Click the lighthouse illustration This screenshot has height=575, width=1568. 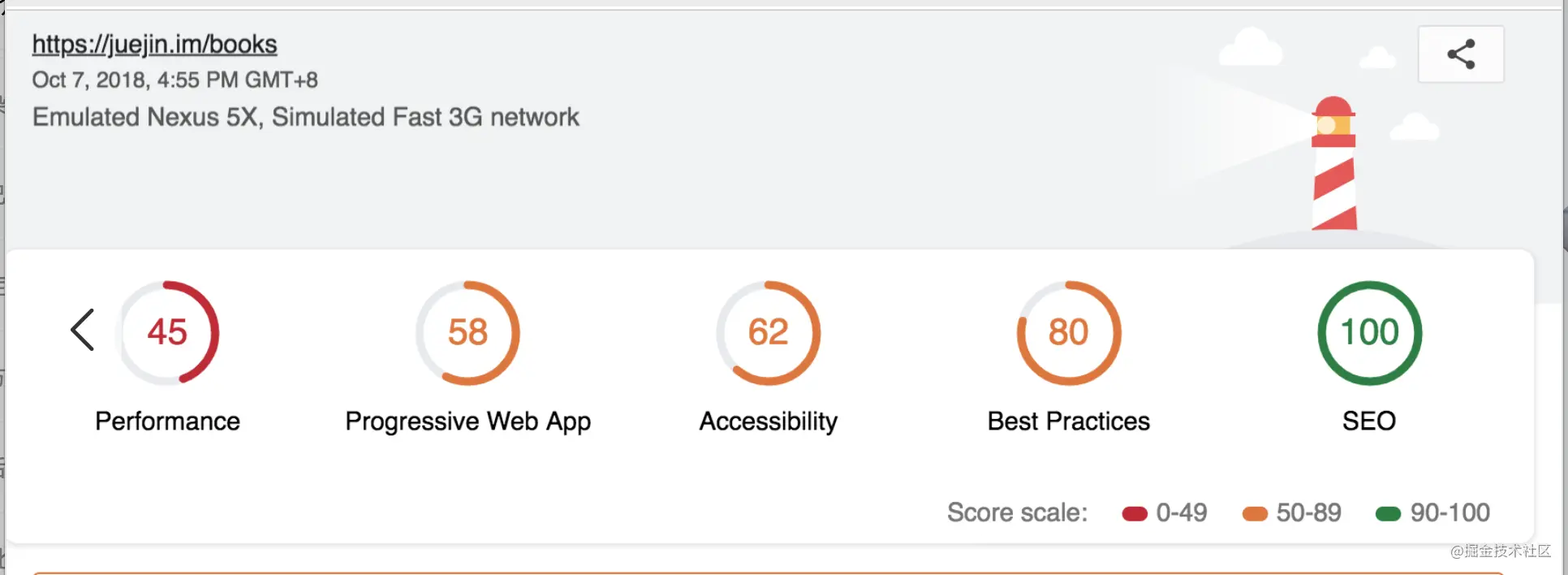click(x=1333, y=162)
